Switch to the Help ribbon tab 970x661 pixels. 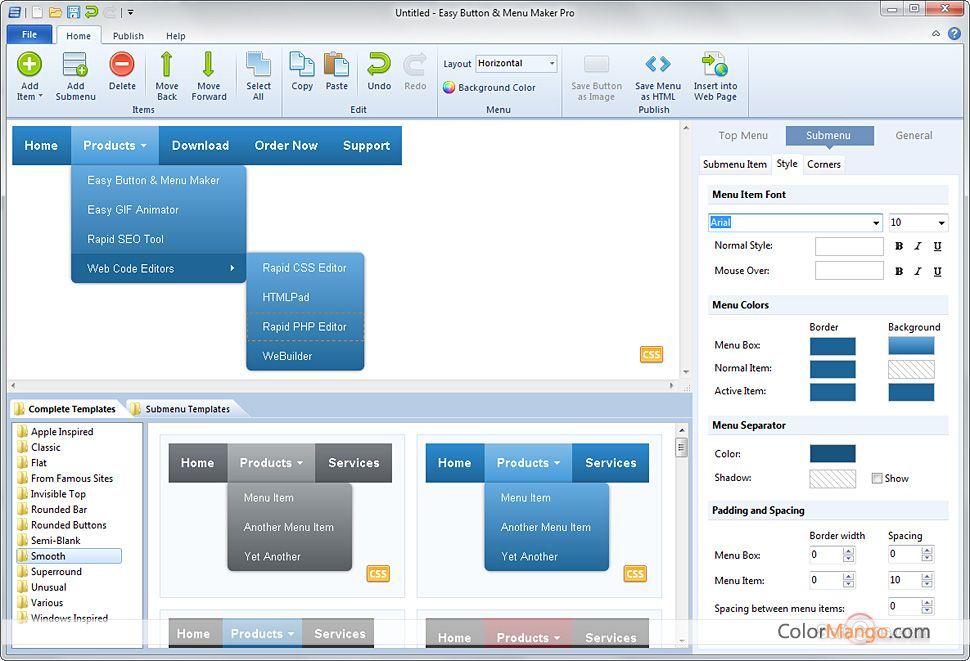pyautogui.click(x=176, y=36)
